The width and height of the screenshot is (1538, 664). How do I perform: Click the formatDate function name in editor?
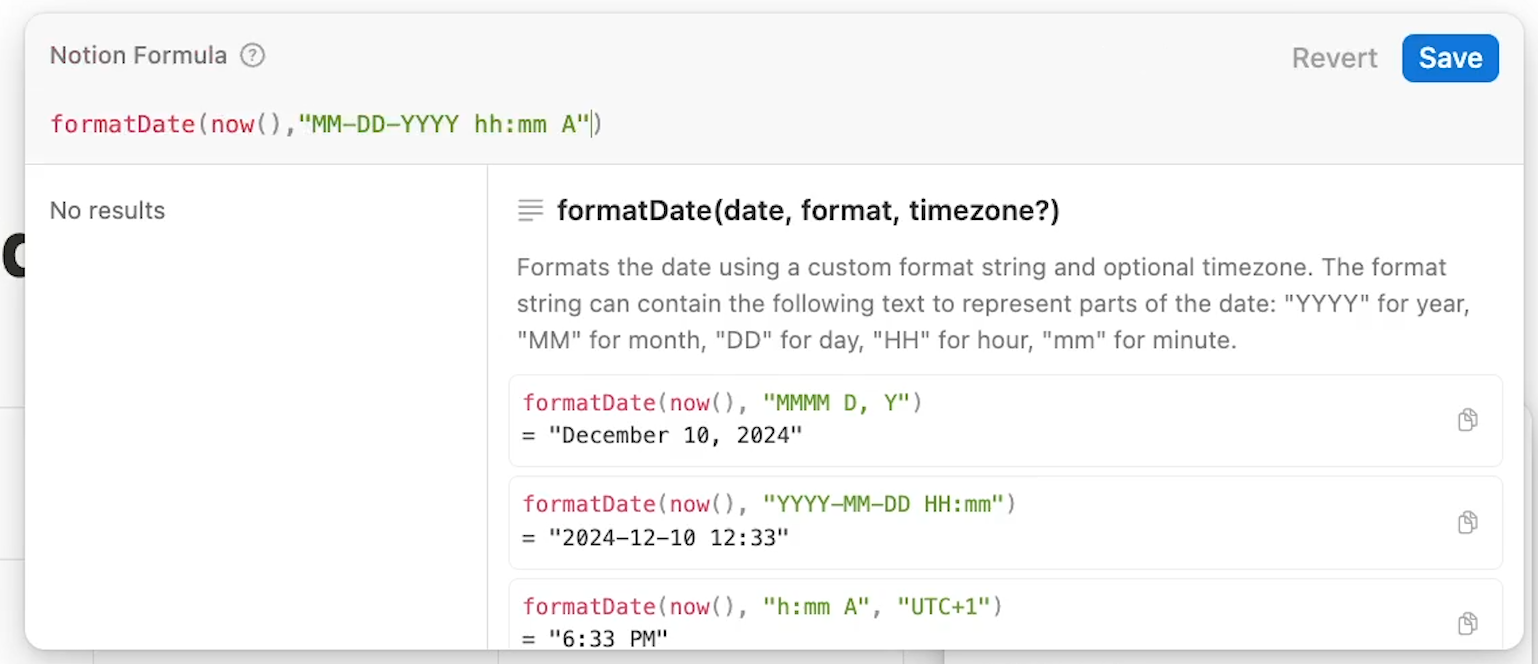[122, 124]
